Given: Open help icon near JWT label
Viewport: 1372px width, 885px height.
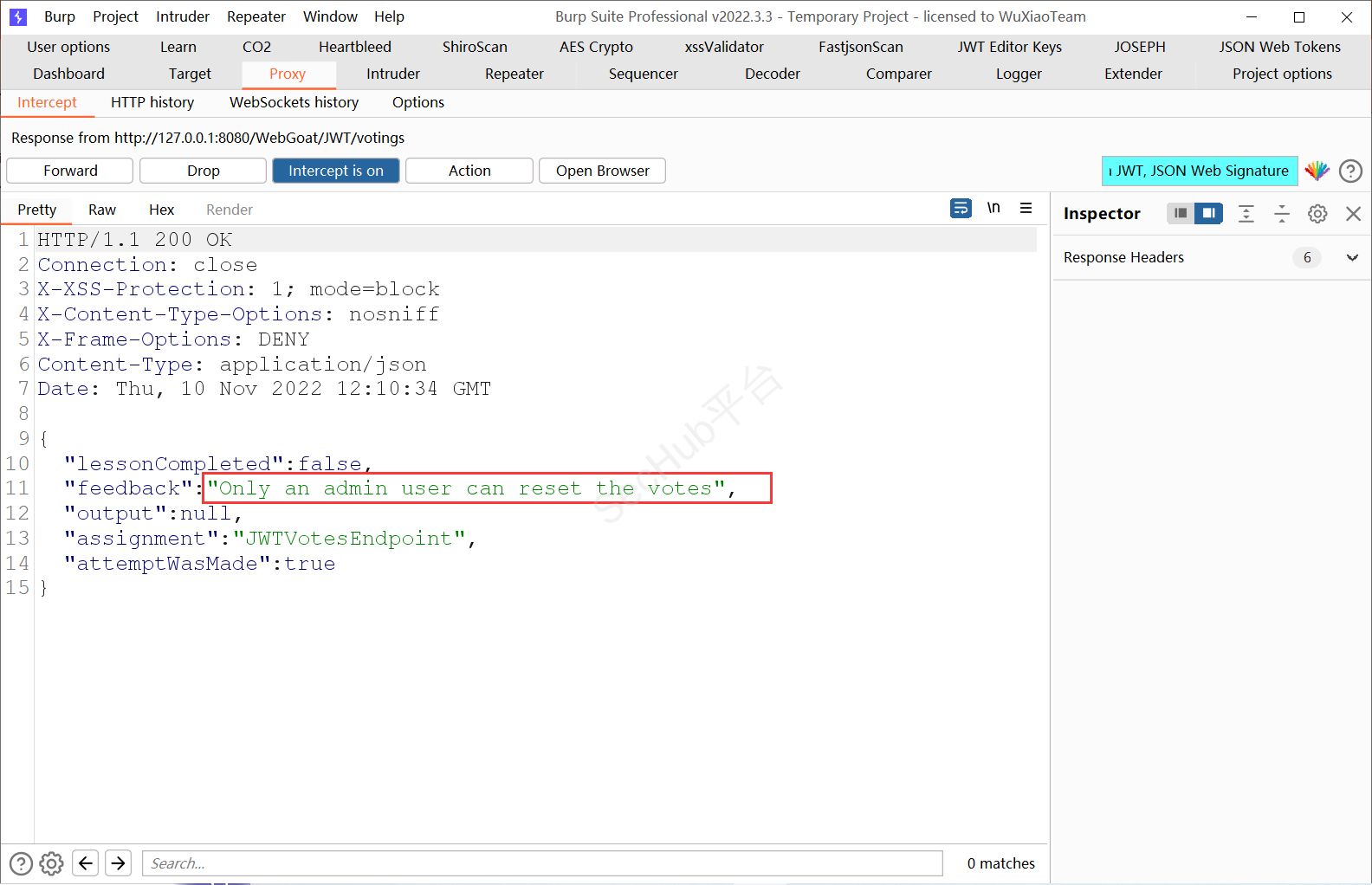Looking at the screenshot, I should [1350, 171].
